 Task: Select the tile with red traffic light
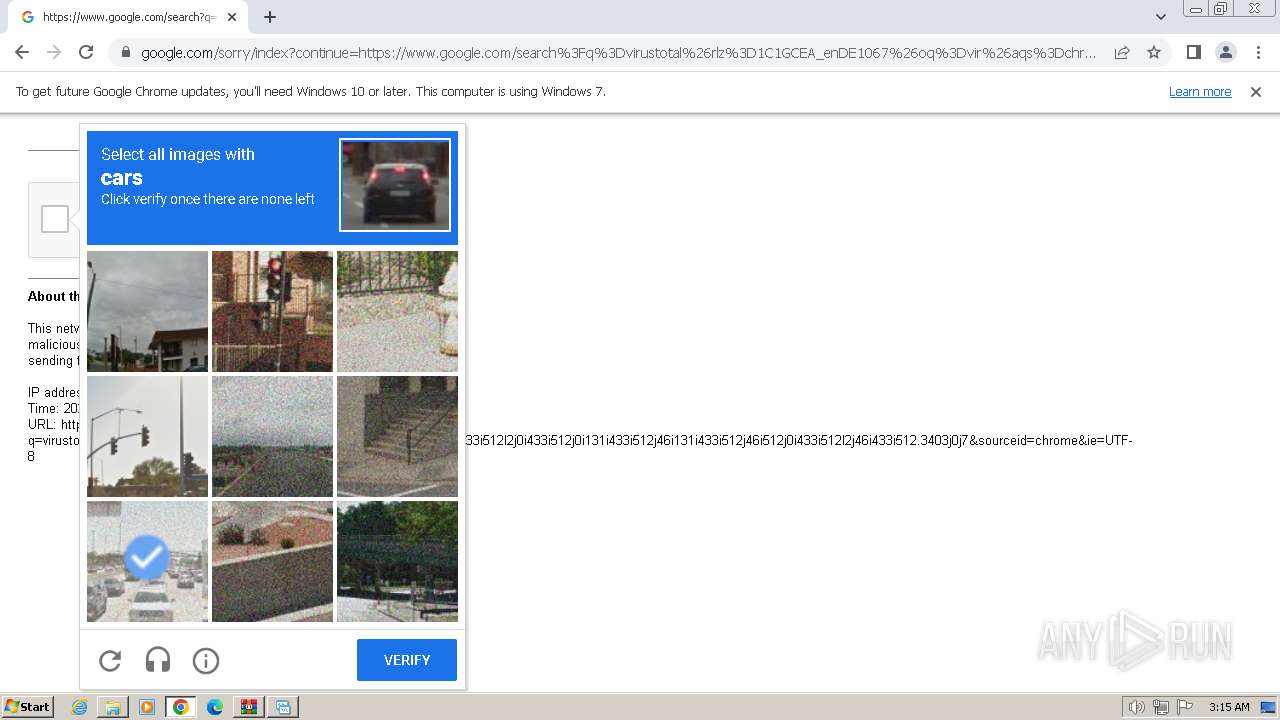coord(272,312)
